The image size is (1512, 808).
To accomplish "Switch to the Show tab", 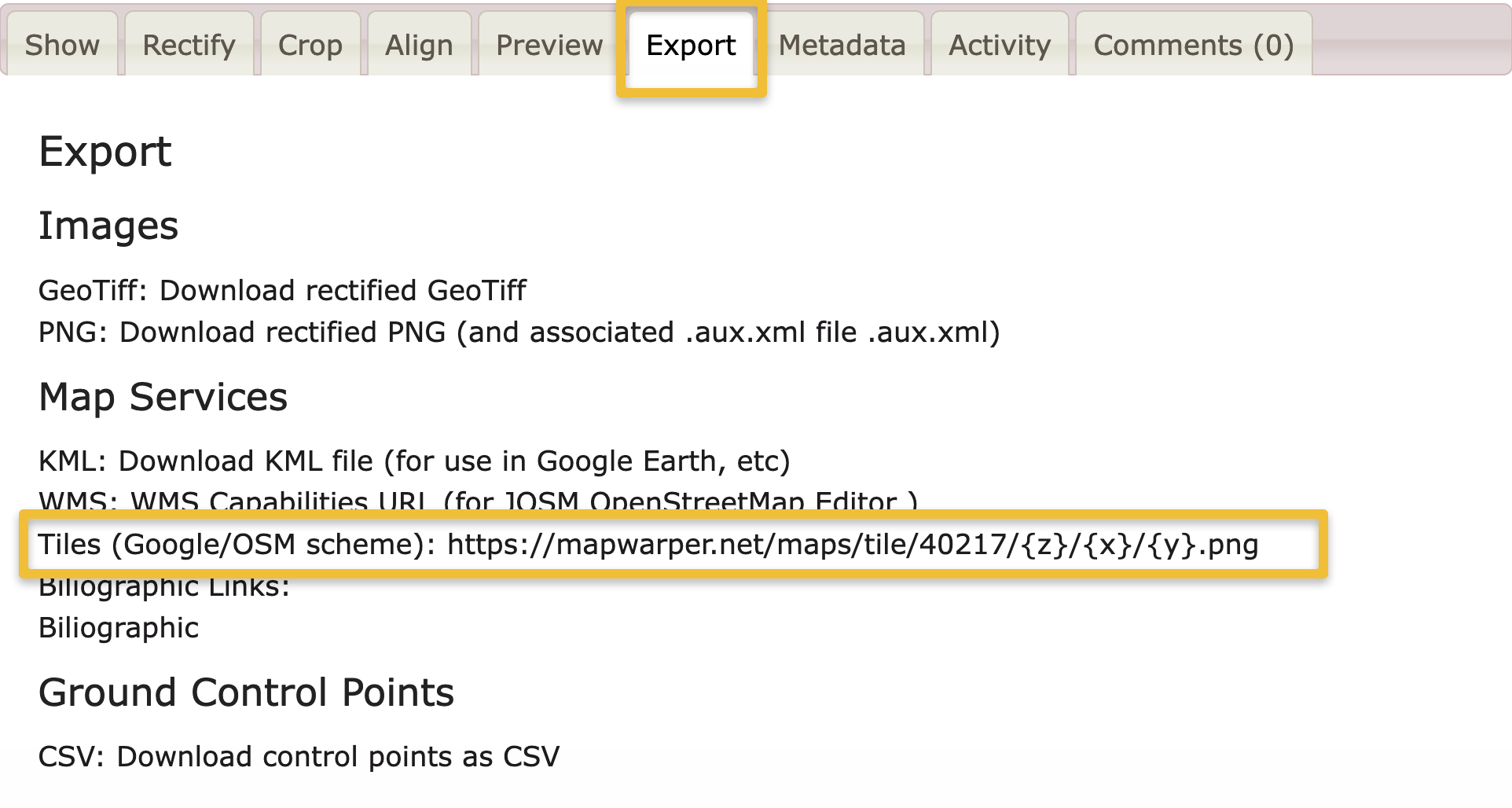I will click(x=63, y=45).
